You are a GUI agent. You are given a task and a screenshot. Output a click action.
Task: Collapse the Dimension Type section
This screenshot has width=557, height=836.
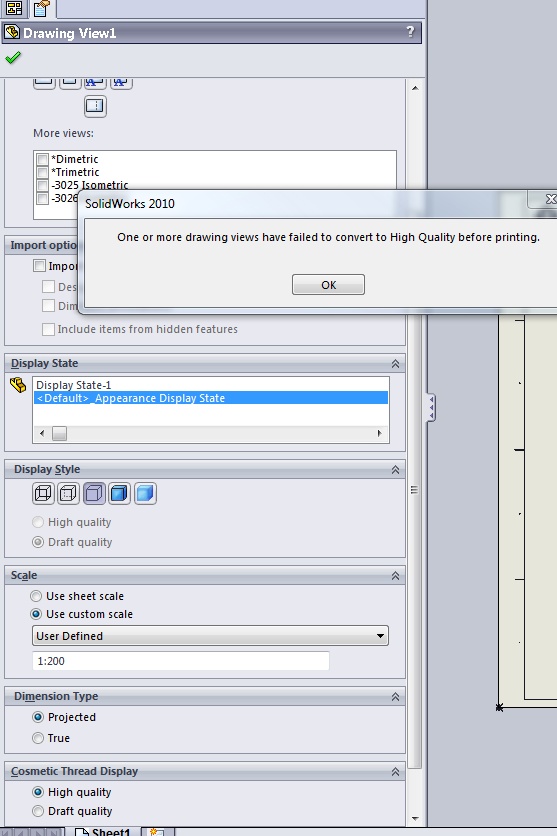[x=395, y=697]
